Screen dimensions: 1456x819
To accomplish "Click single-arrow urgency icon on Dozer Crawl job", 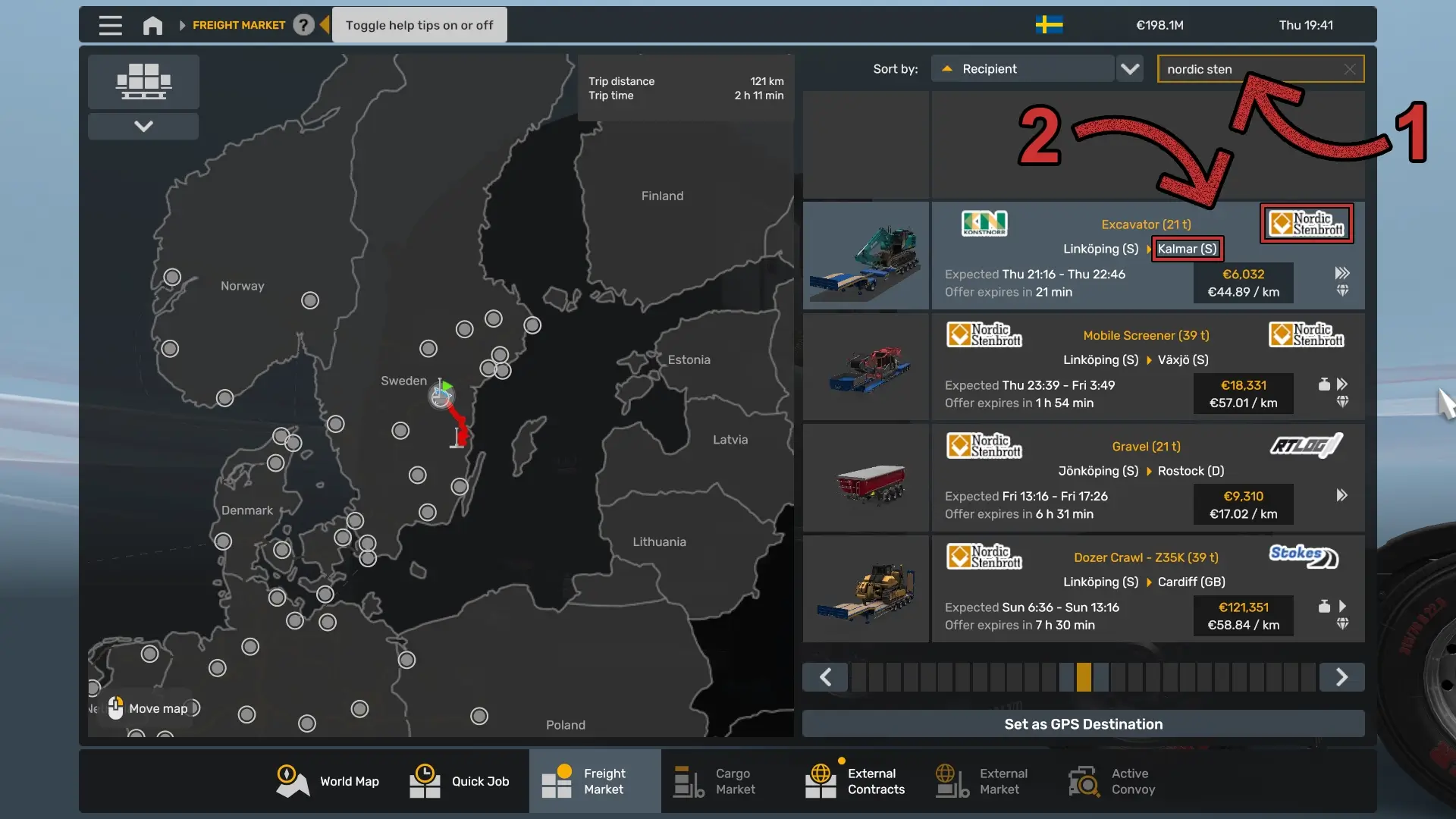I will (1342, 606).
